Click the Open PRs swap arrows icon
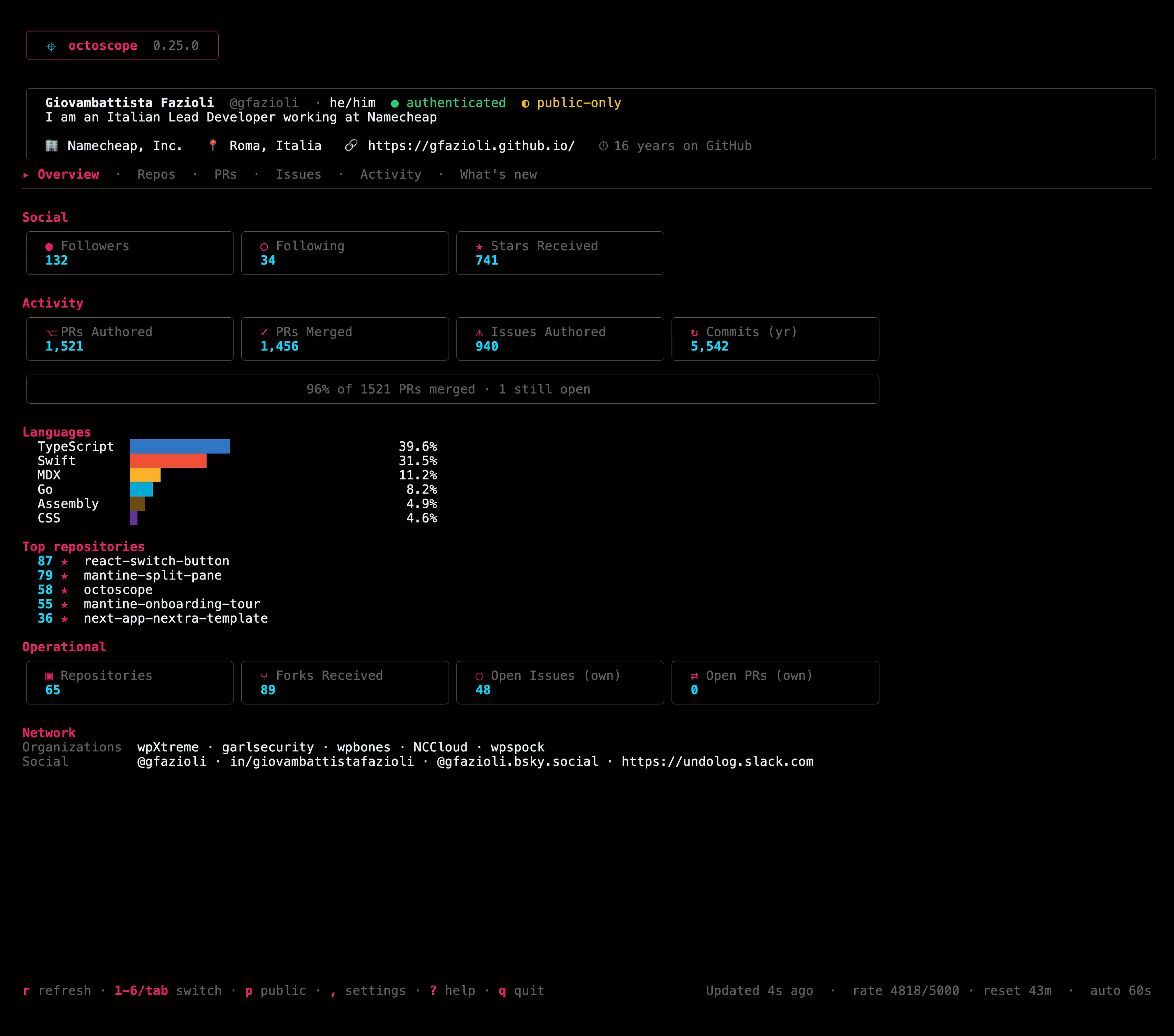The width and height of the screenshot is (1174, 1036). point(694,677)
